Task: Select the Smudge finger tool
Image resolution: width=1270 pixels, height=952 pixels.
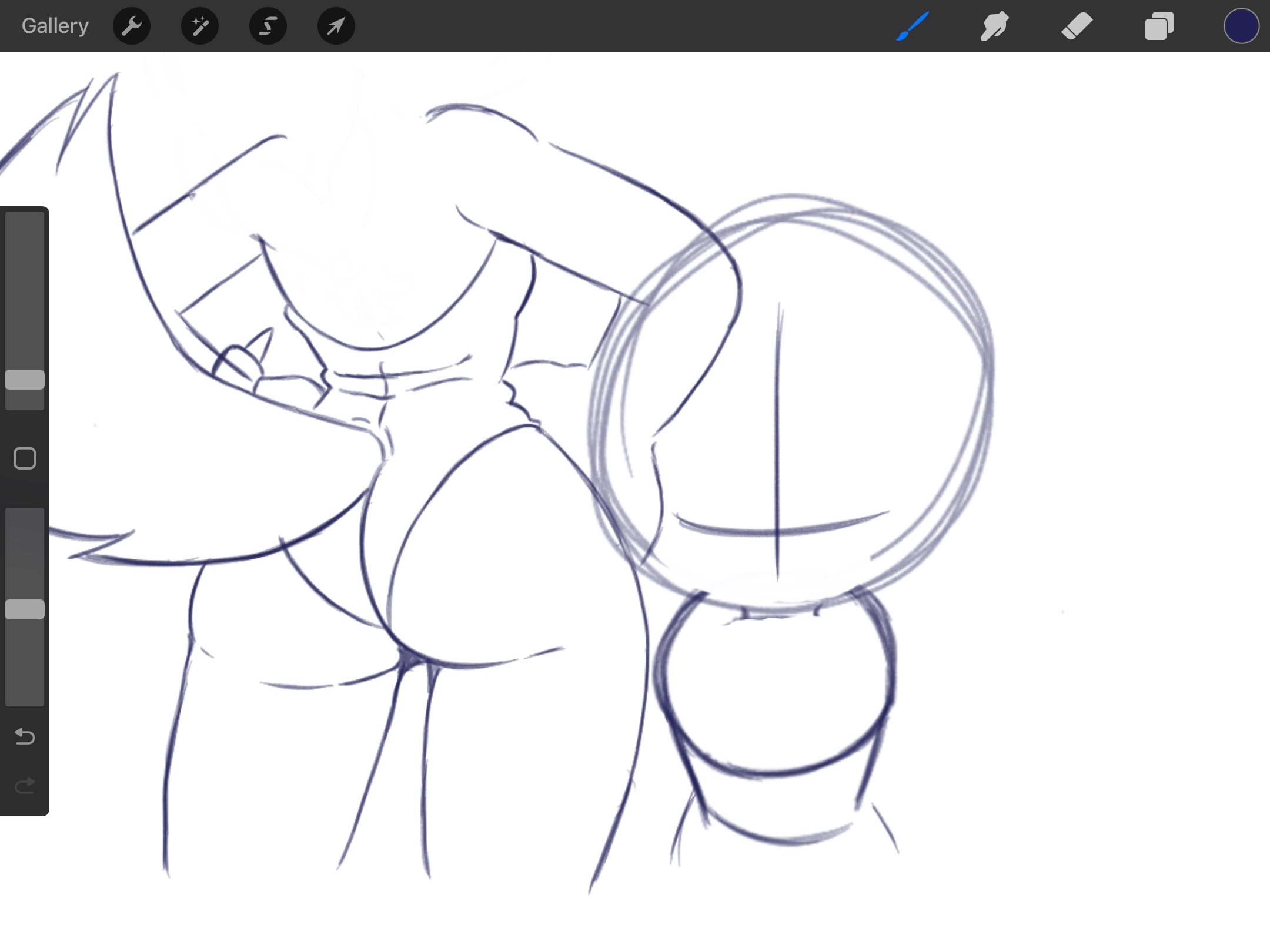Action: tap(994, 26)
